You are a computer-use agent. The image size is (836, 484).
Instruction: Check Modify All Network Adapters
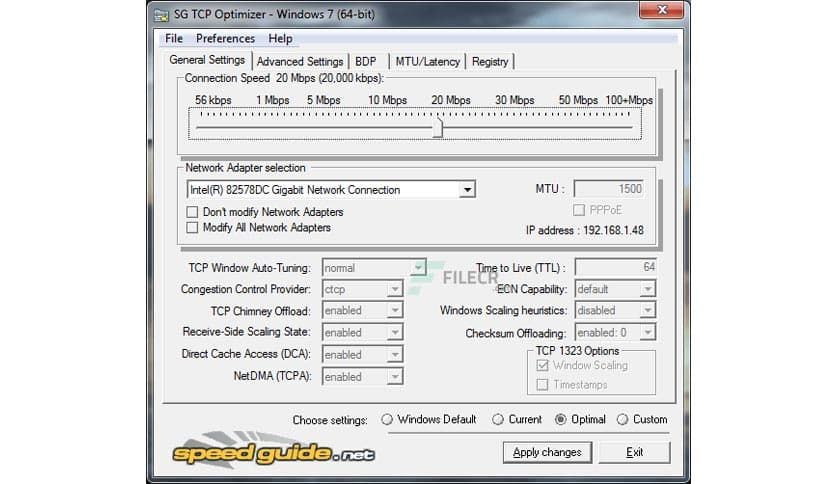point(192,228)
